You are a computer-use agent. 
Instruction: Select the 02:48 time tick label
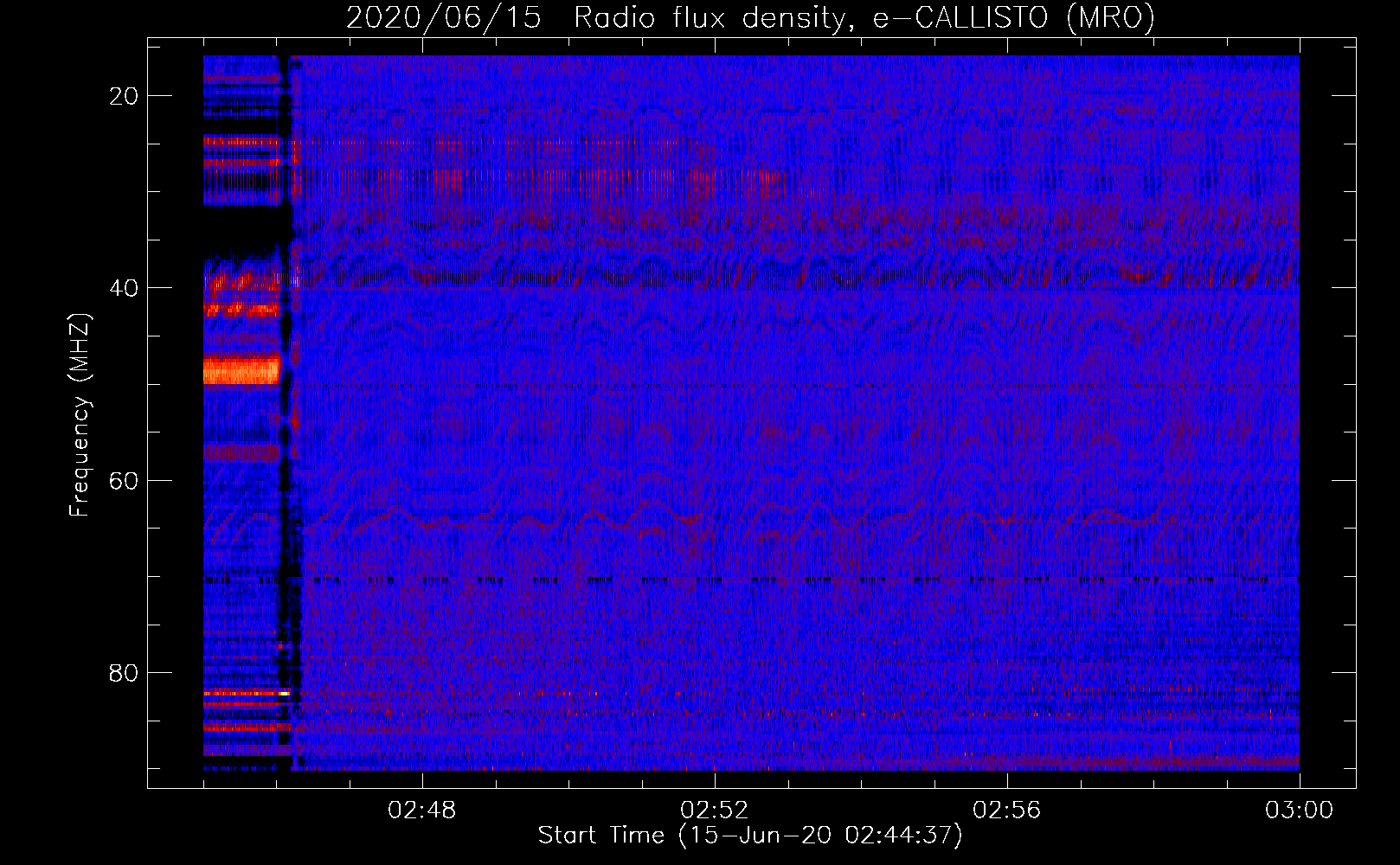coord(422,811)
